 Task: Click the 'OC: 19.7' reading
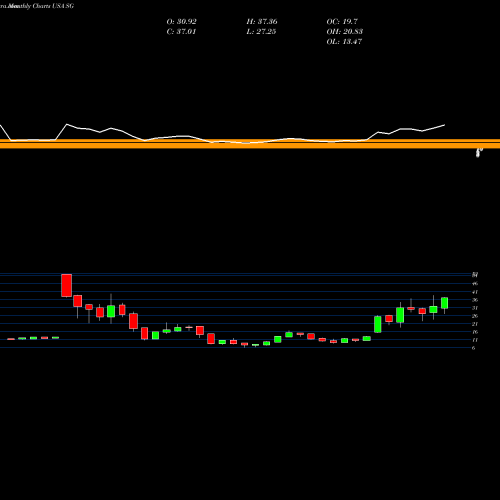click(x=342, y=22)
